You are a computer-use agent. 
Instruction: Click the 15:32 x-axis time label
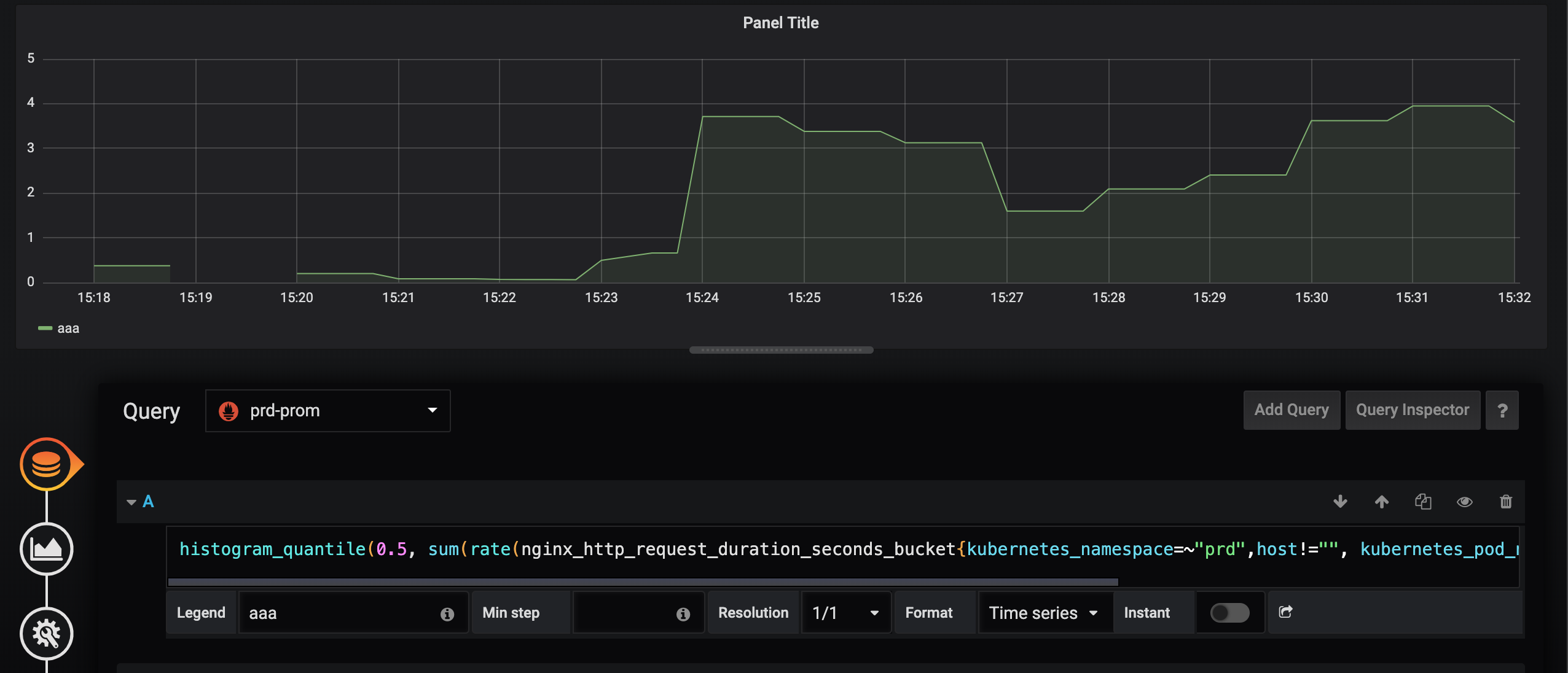point(1515,298)
